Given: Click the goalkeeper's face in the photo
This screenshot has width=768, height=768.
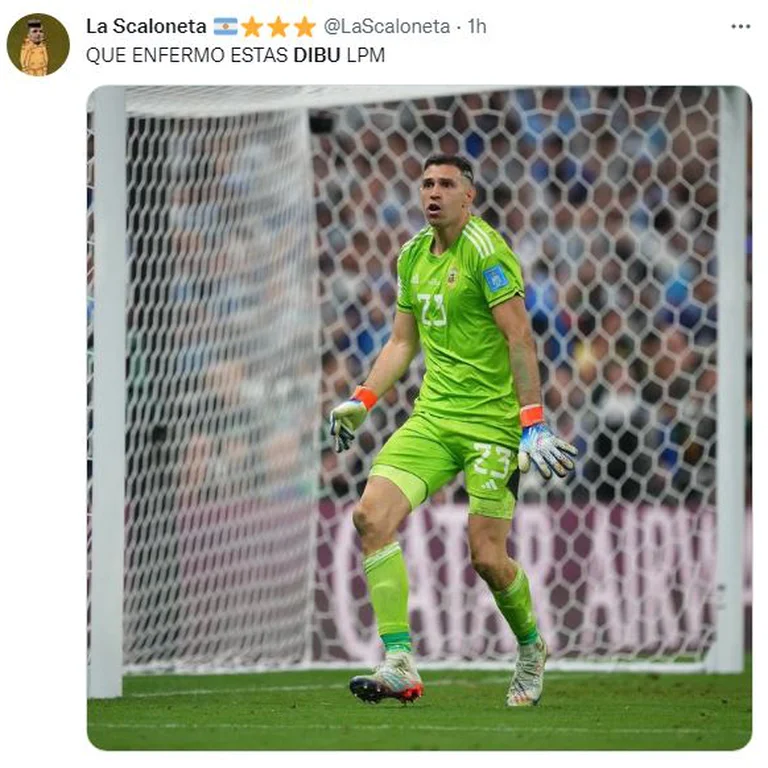Looking at the screenshot, I should click(445, 193).
